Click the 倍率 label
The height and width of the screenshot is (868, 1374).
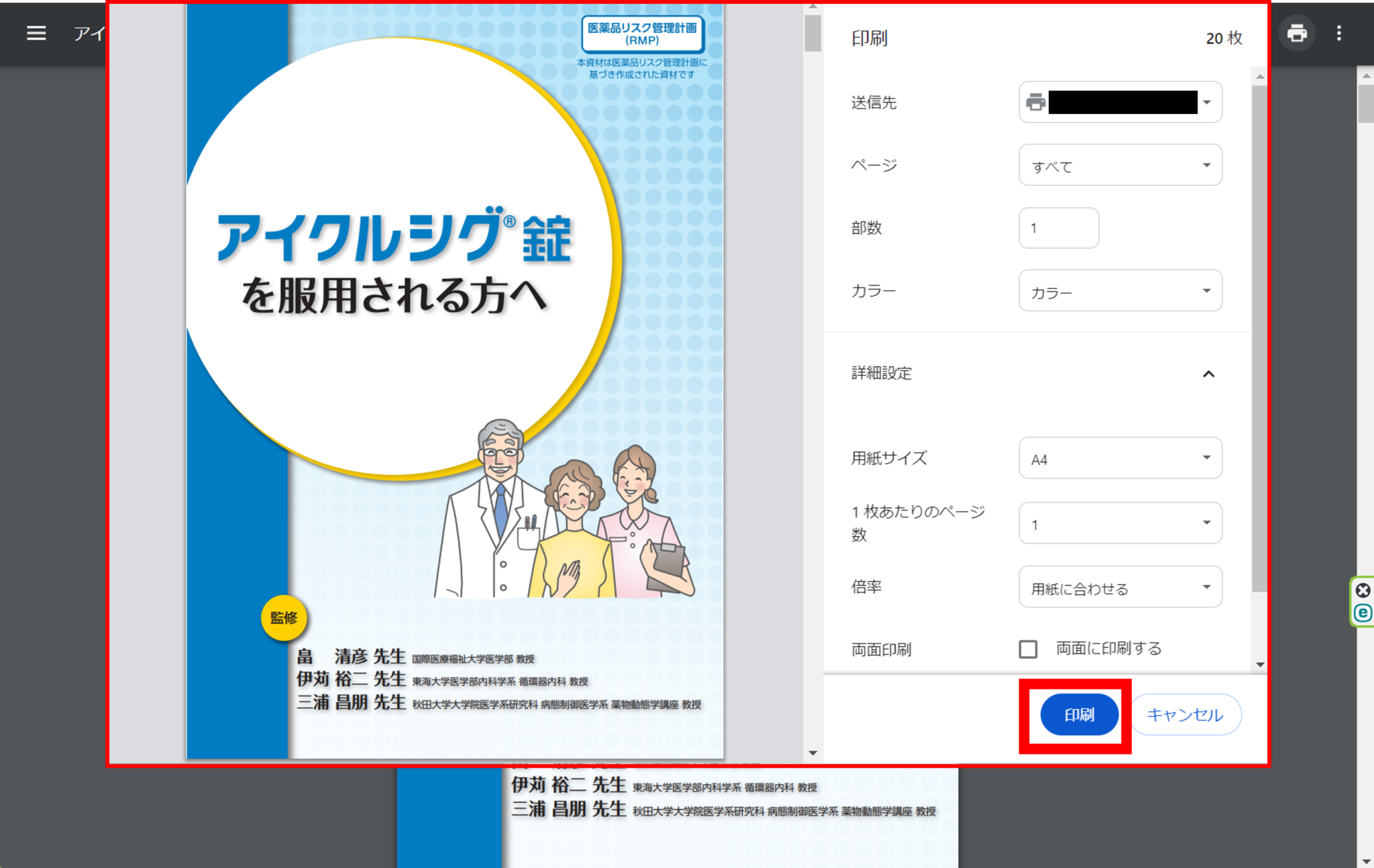(866, 587)
